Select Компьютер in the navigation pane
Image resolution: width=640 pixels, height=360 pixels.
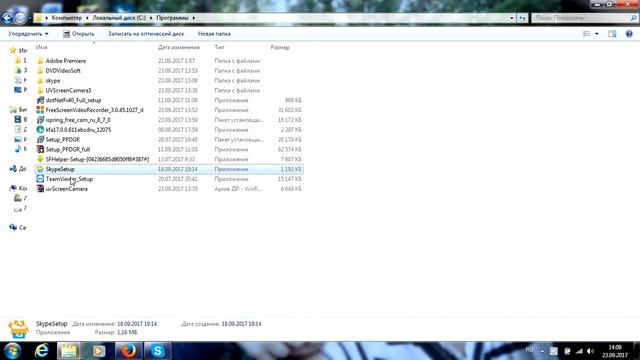pos(18,188)
